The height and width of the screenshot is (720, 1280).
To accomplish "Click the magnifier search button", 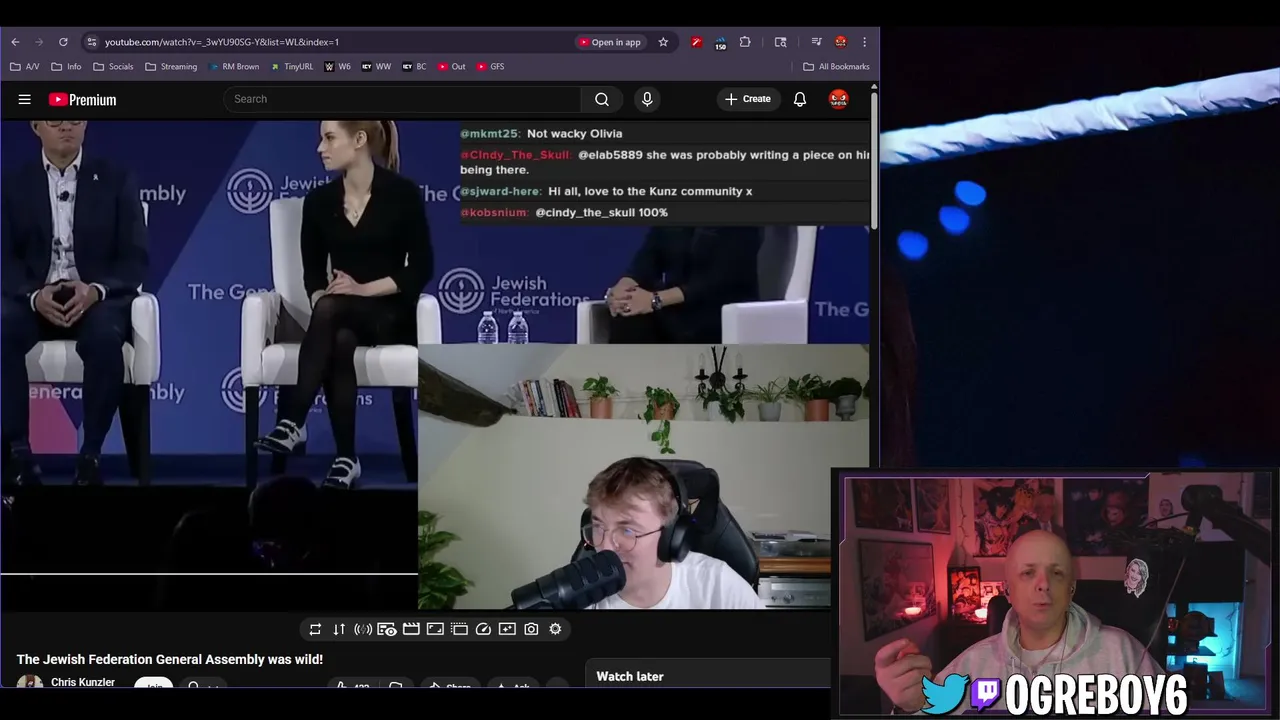I will click(x=602, y=99).
